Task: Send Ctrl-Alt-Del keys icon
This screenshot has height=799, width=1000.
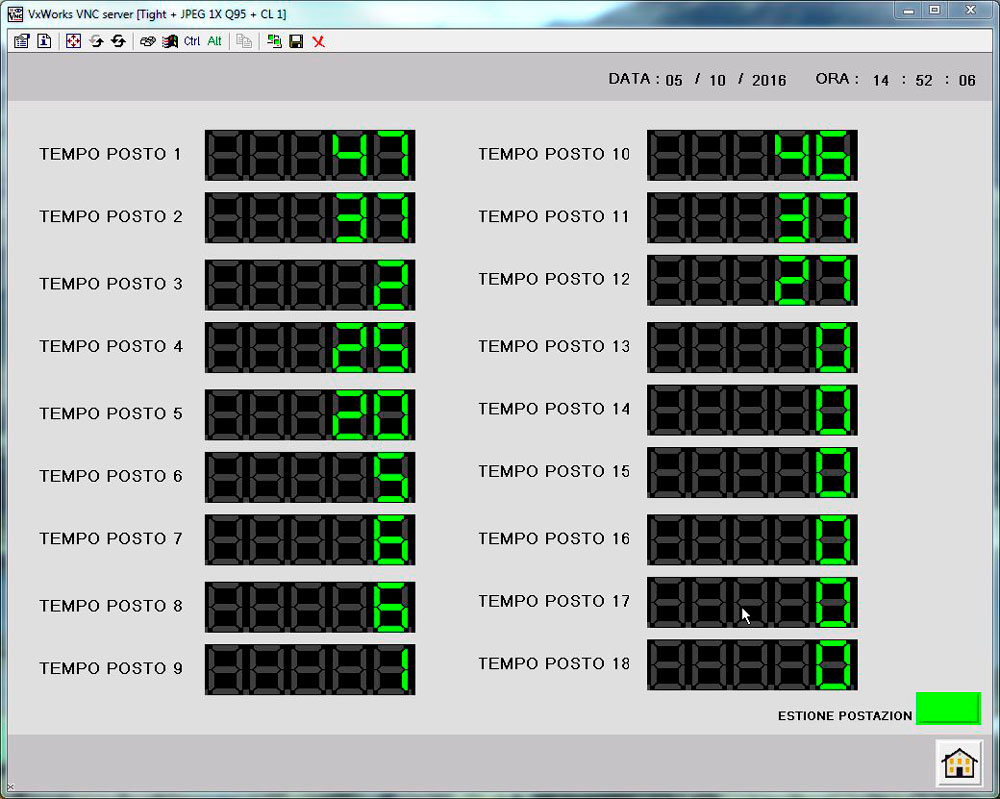Action: 147,41
